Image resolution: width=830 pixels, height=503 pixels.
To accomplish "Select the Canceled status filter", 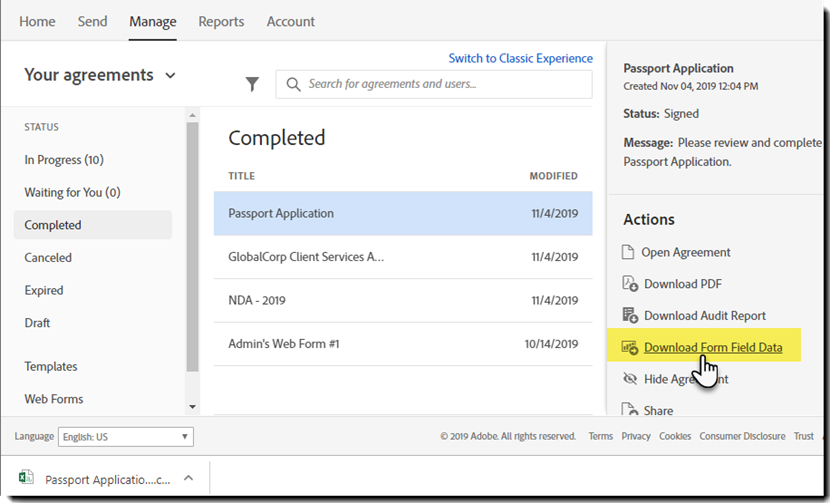I will click(48, 258).
